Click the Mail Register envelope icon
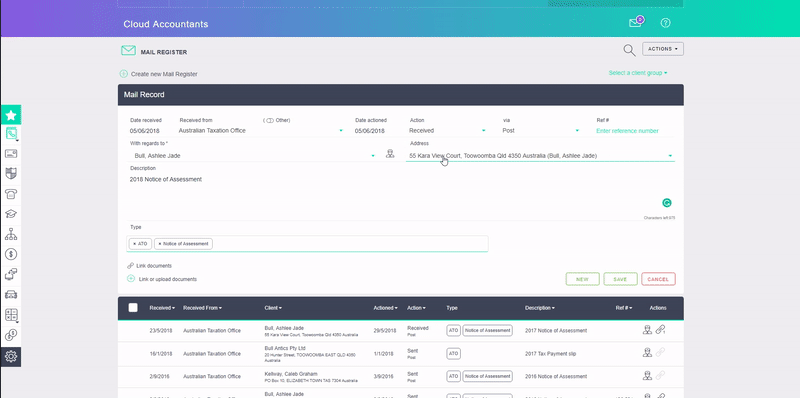800x398 pixels. [x=128, y=51]
